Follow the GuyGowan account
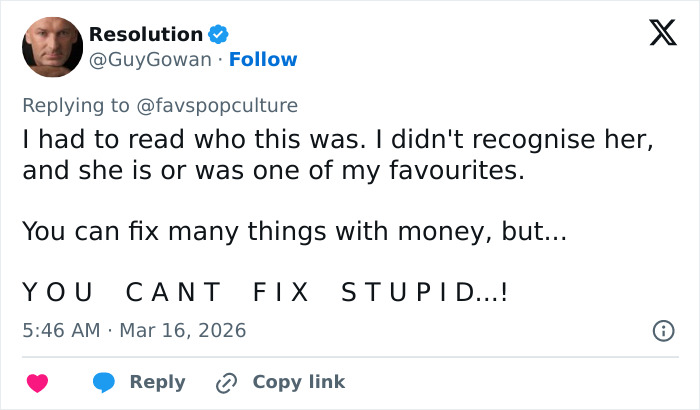 263,60
